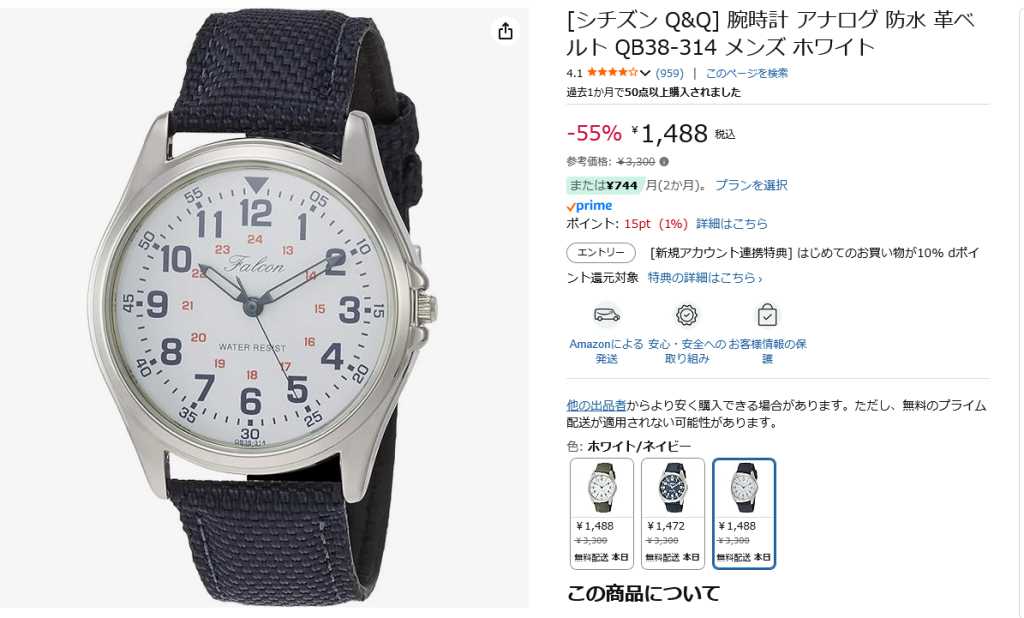Click the エントリー button
The width and height of the screenshot is (1024, 618).
pos(601,253)
